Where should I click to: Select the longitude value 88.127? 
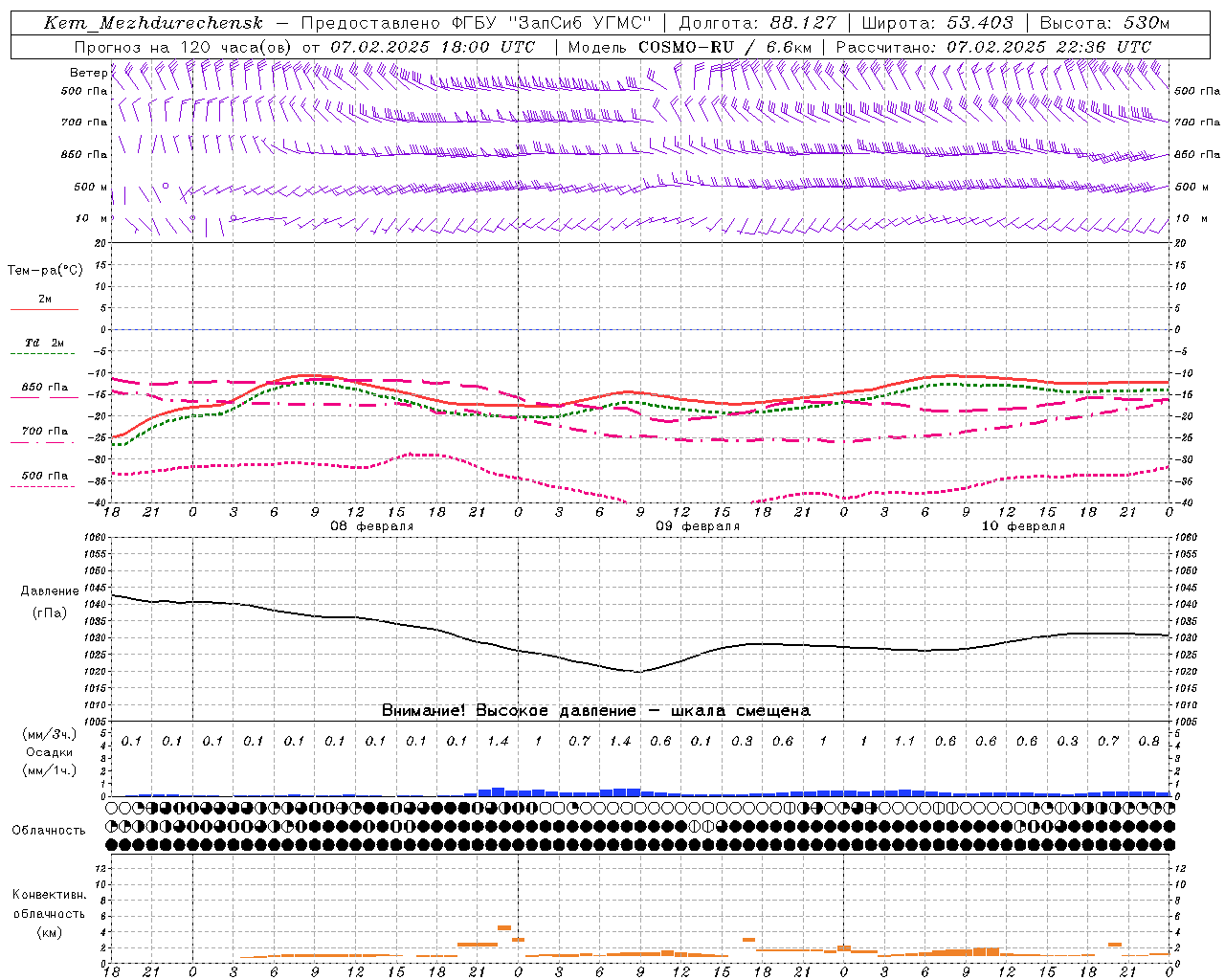(x=803, y=23)
